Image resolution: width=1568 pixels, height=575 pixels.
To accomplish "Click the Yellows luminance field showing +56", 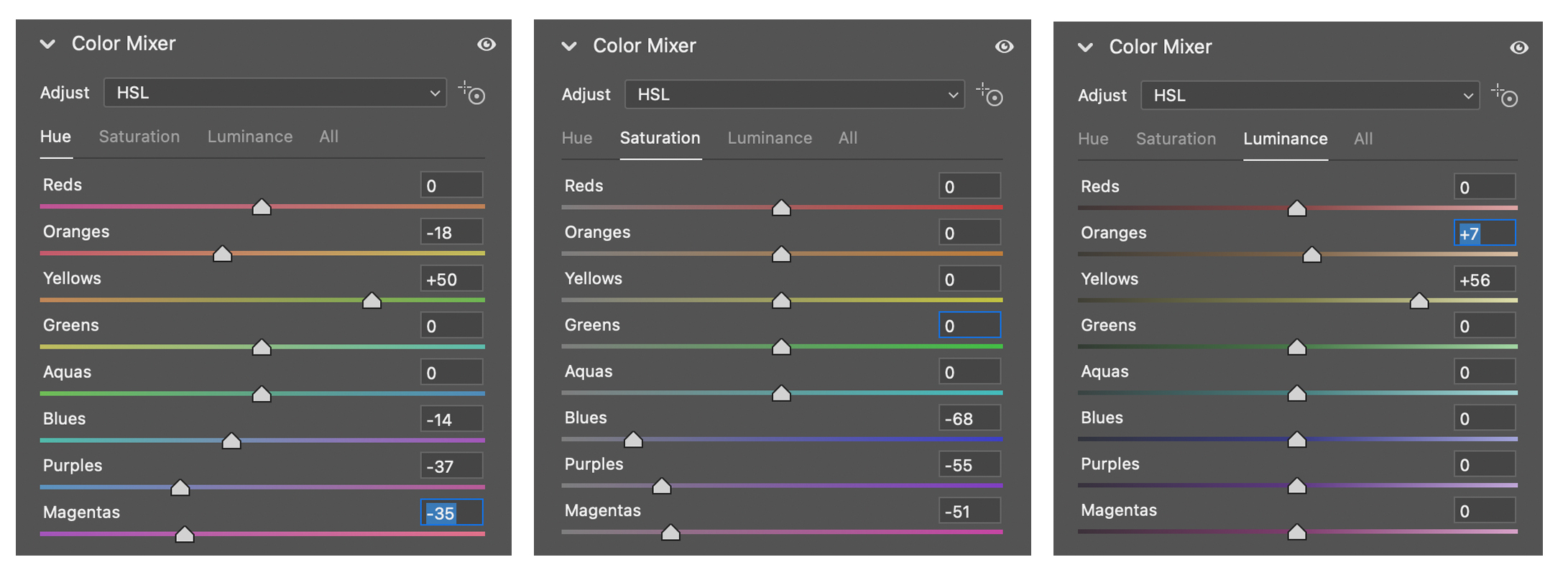I will coord(1485,280).
